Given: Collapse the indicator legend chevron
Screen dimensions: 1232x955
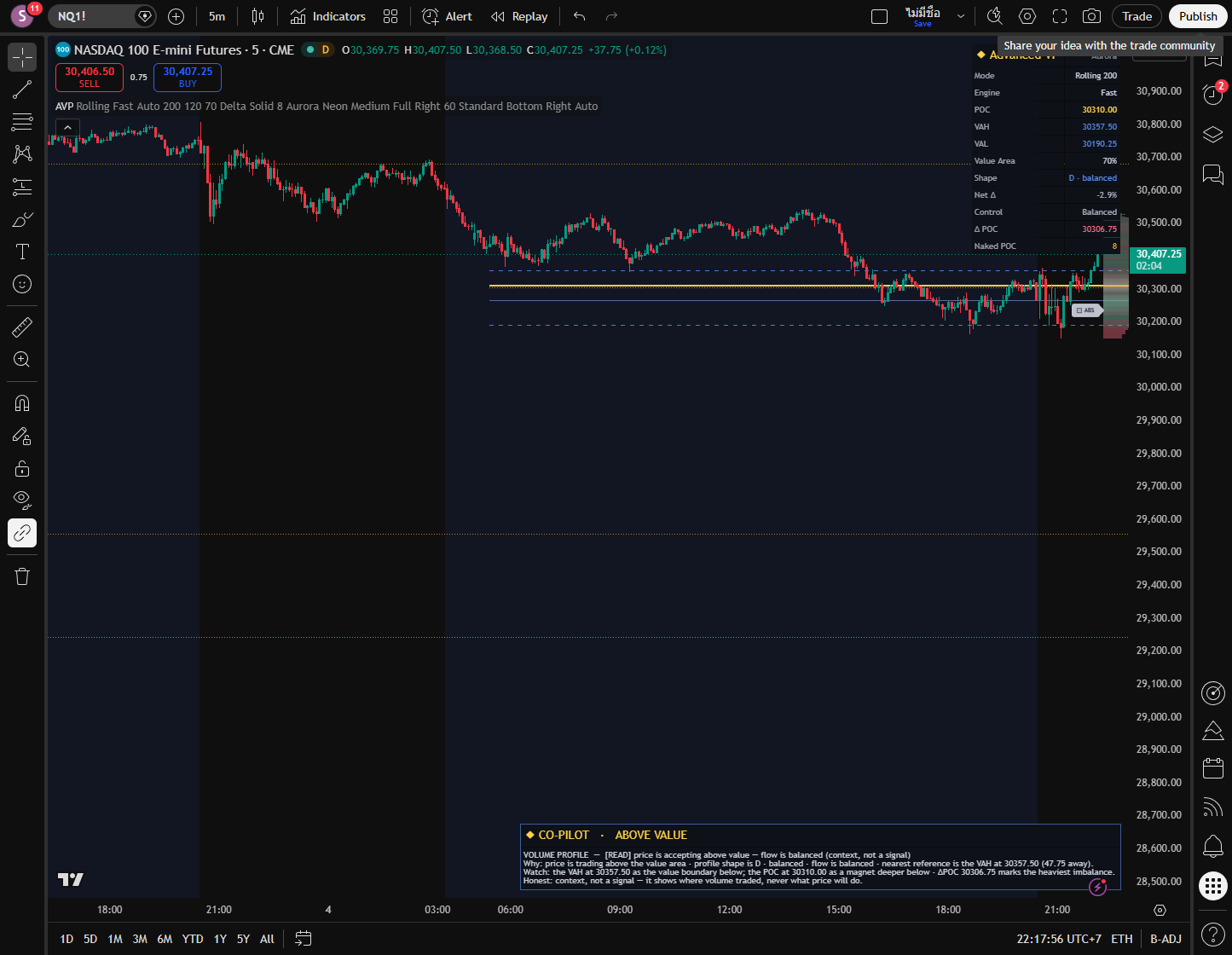Looking at the screenshot, I should pyautogui.click(x=67, y=128).
